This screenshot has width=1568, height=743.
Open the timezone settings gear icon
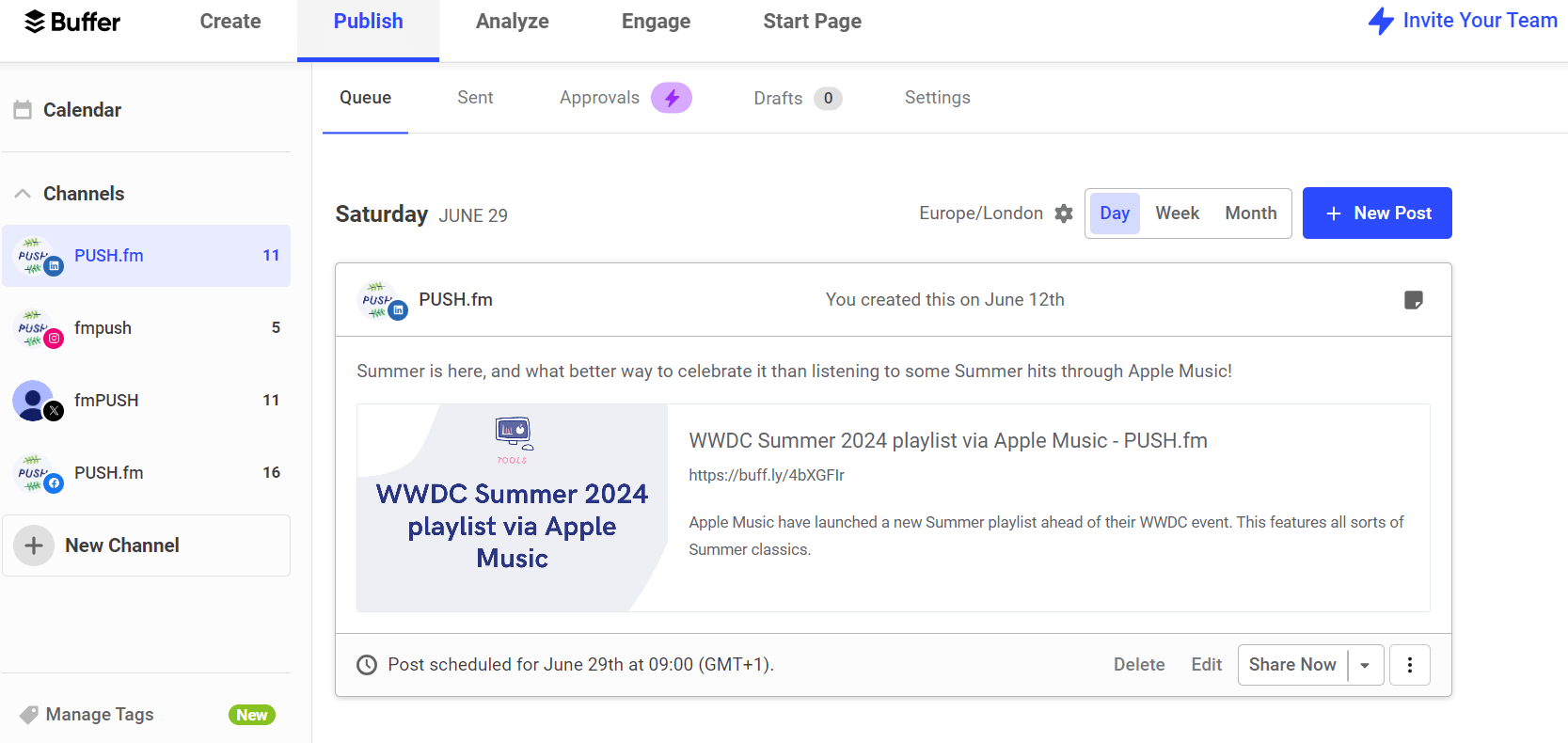1063,213
